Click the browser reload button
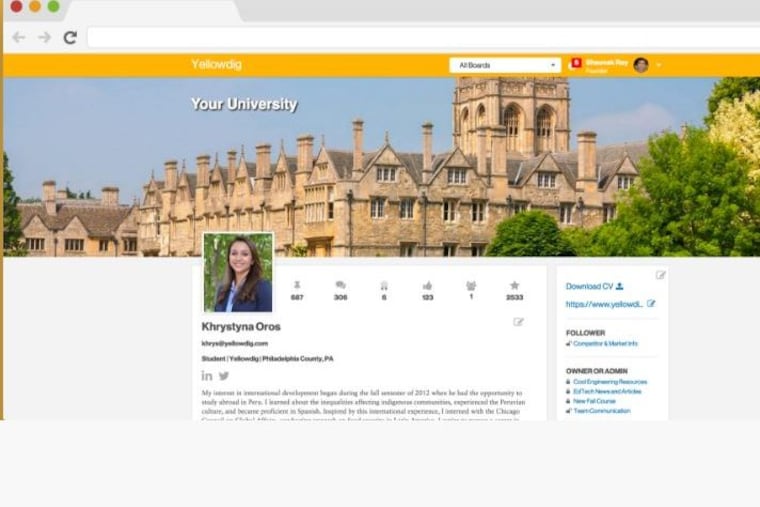 tap(70, 38)
